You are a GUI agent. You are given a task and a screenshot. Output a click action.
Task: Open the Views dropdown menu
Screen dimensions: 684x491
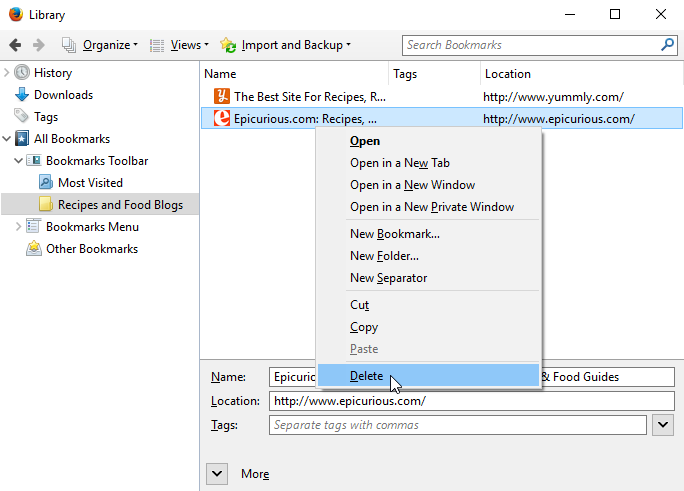click(x=180, y=45)
